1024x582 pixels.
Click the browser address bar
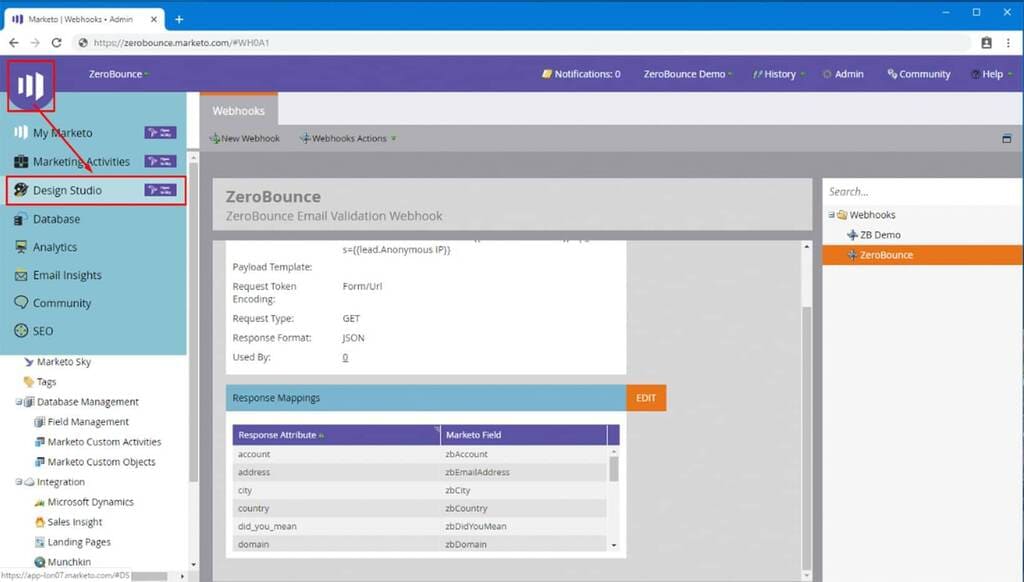(522, 42)
